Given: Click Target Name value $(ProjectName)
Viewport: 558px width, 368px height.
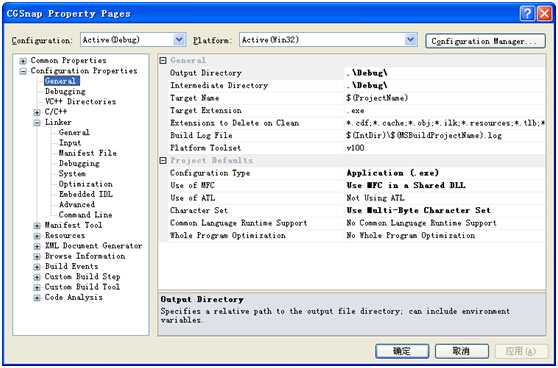Looking at the screenshot, I should pyautogui.click(x=377, y=98).
